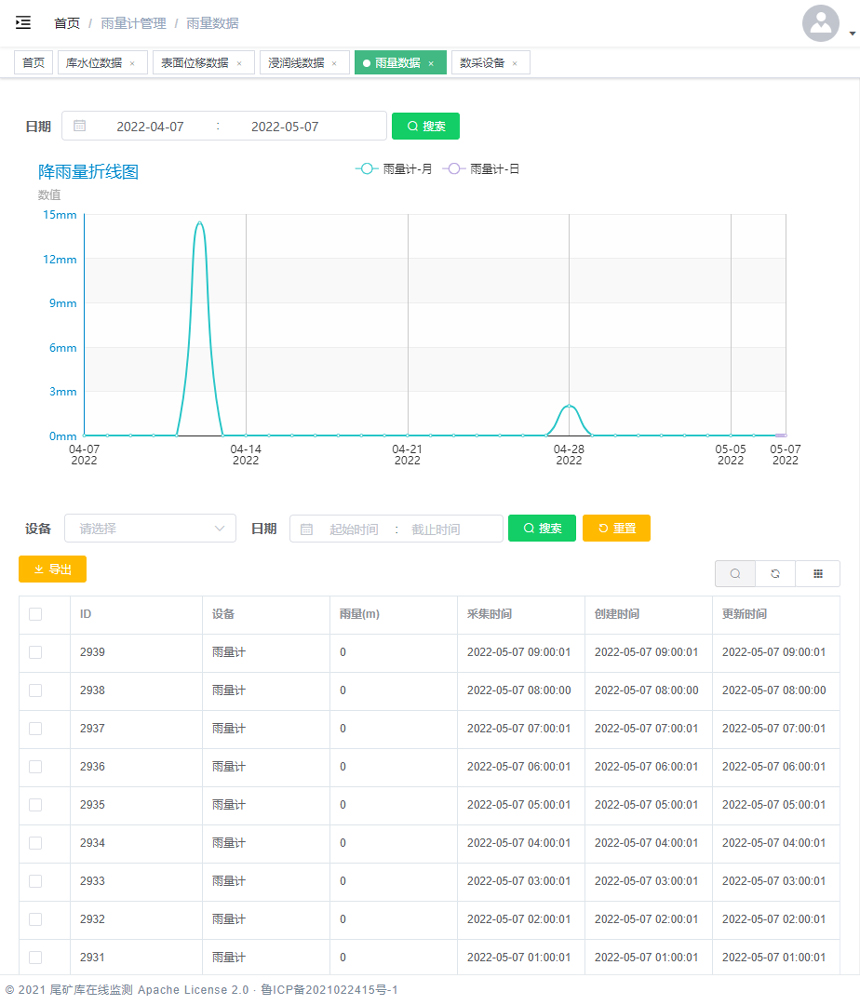
Task: Click the user avatar icon
Action: coord(820,23)
